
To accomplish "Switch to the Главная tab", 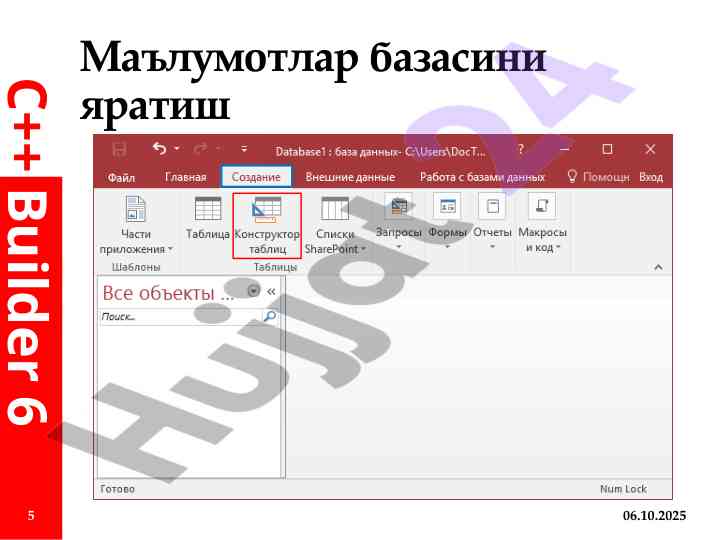I will (x=185, y=177).
